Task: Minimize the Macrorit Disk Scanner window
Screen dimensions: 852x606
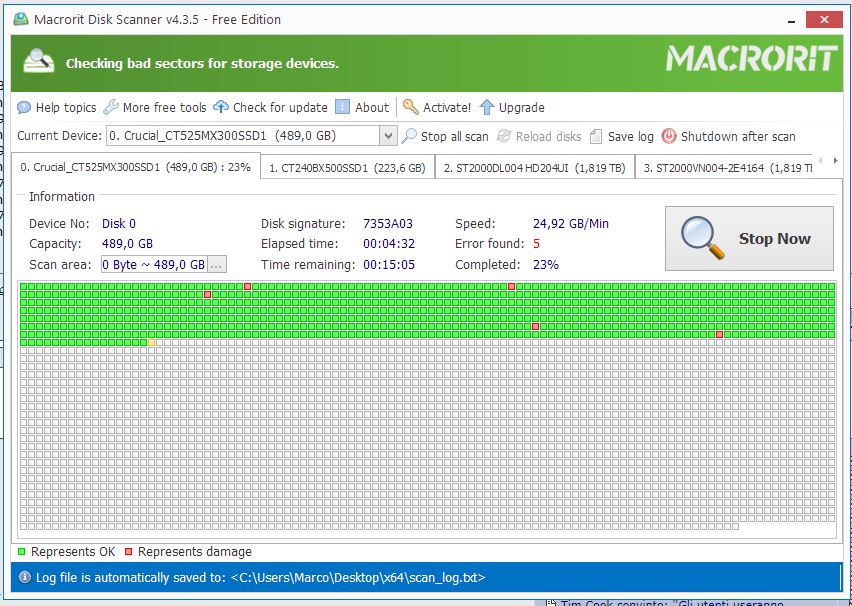Action: [x=791, y=21]
